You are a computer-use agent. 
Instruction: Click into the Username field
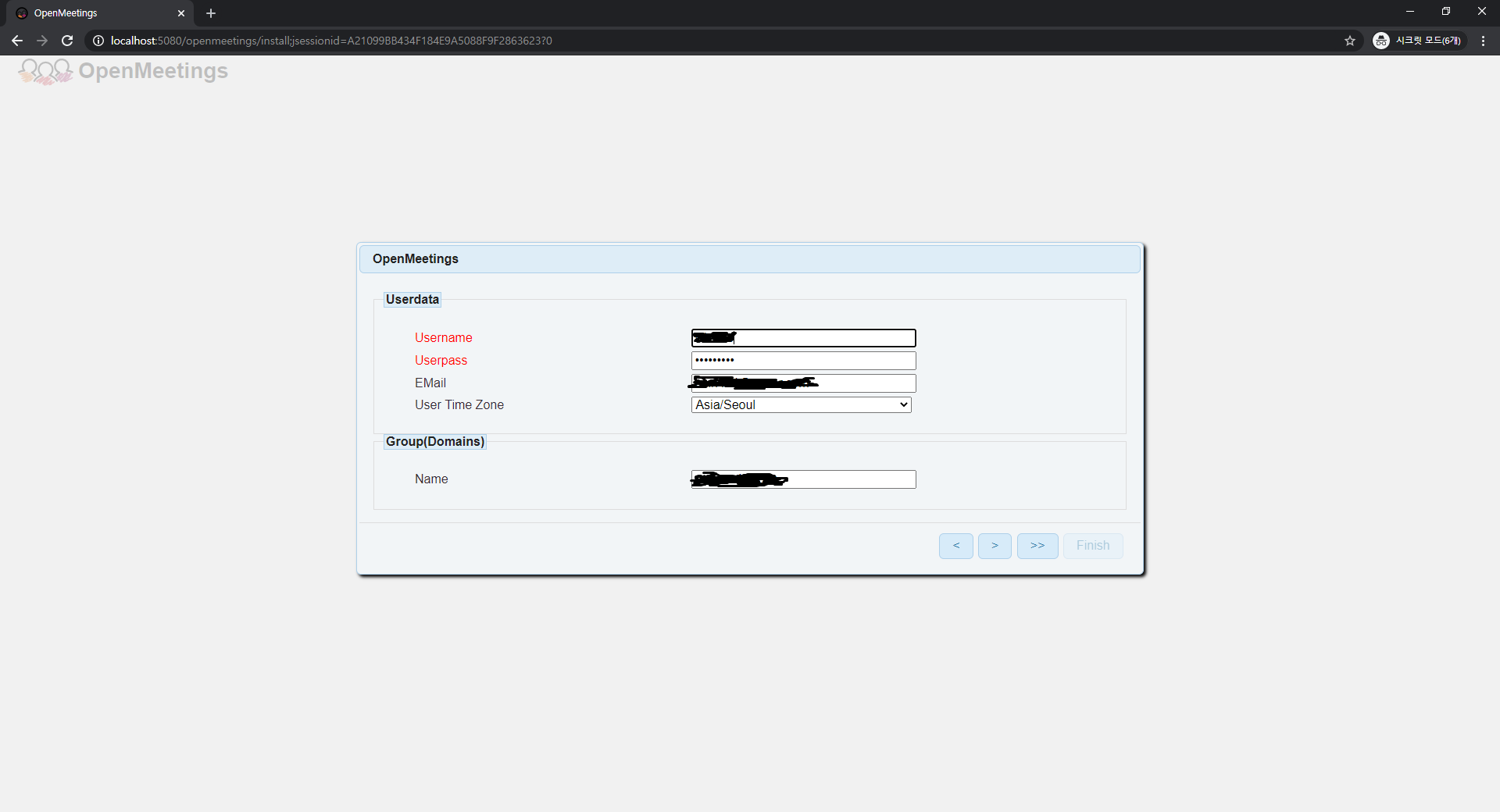pyautogui.click(x=803, y=338)
